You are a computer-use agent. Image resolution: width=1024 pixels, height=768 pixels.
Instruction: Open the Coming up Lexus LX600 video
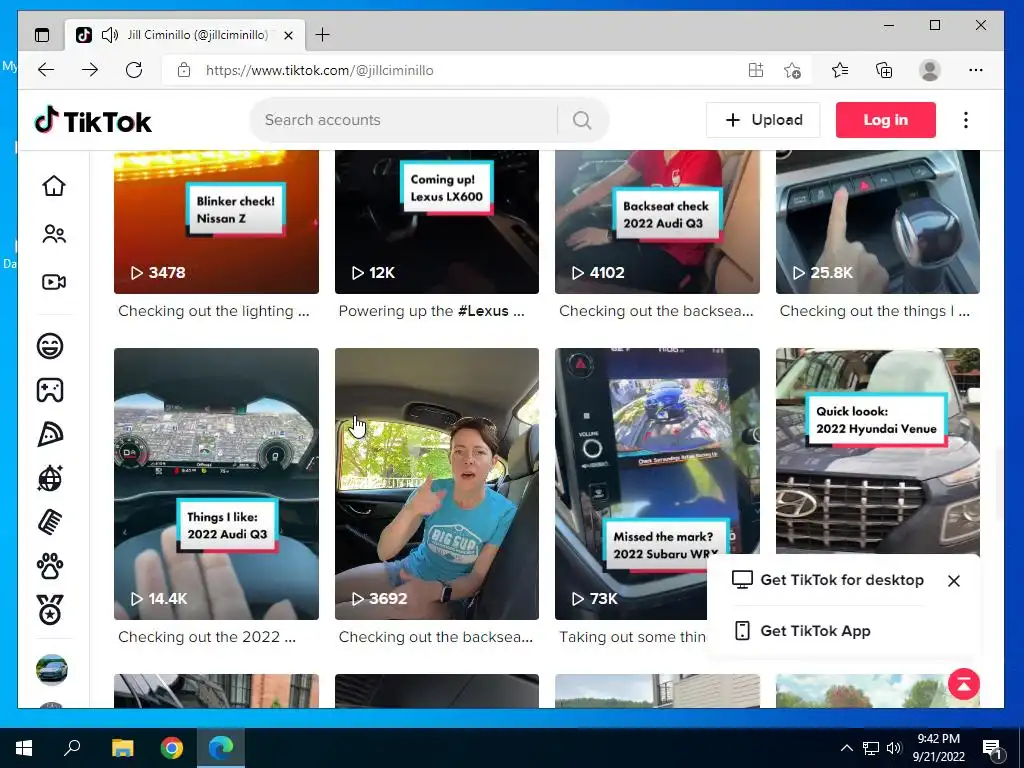coord(437,222)
